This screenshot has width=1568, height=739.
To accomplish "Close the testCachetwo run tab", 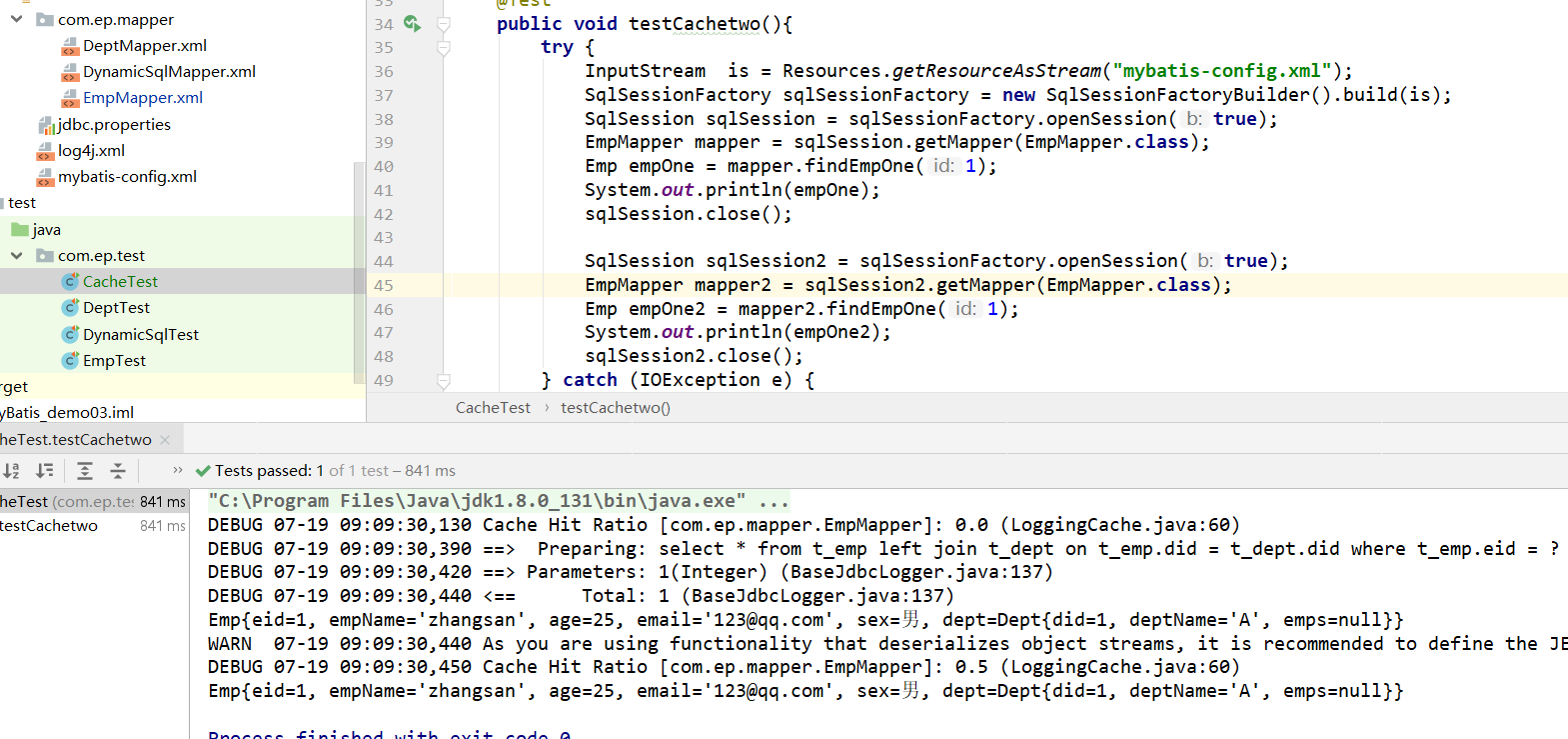I will [165, 440].
